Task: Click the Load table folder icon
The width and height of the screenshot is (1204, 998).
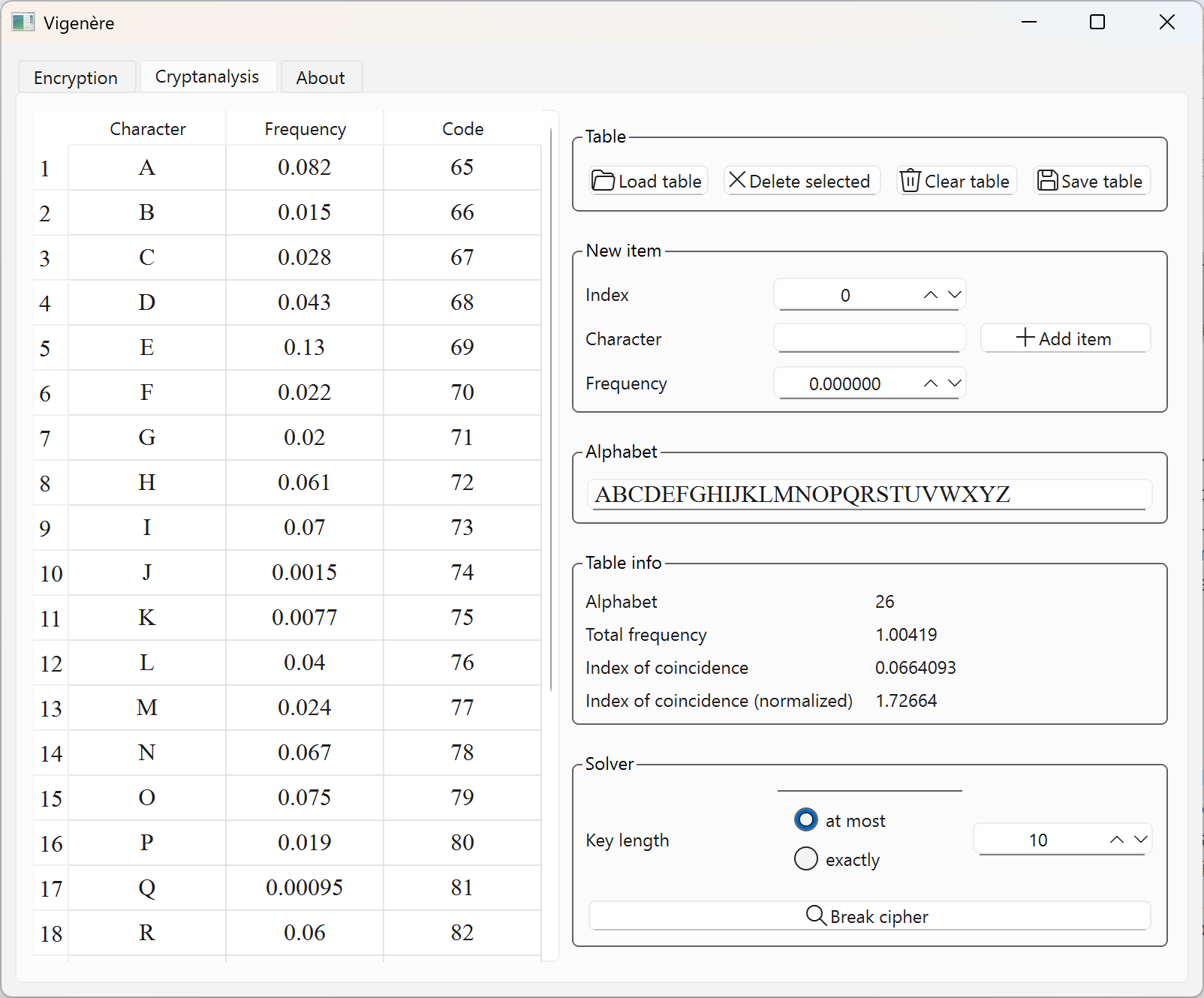Action: pyautogui.click(x=604, y=181)
